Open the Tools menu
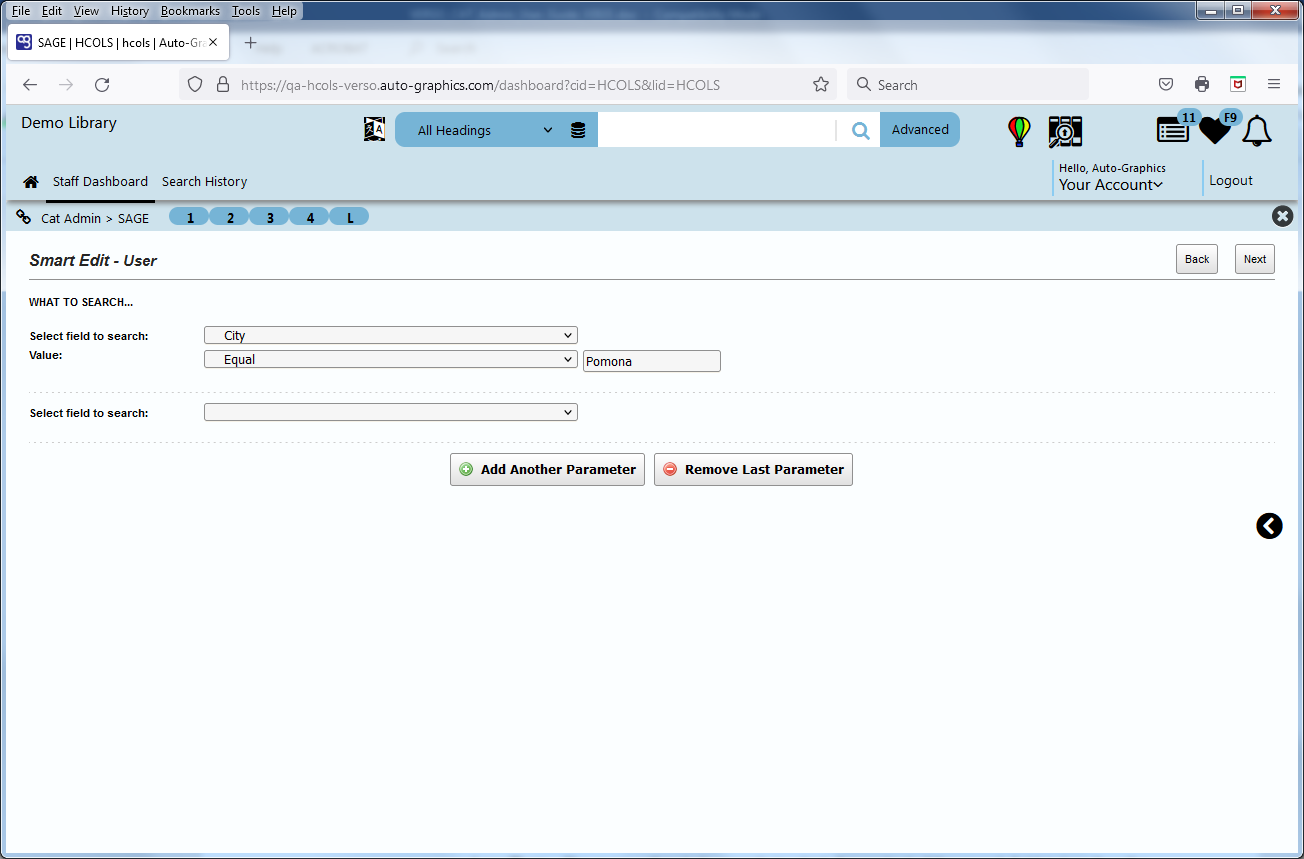 (x=246, y=11)
